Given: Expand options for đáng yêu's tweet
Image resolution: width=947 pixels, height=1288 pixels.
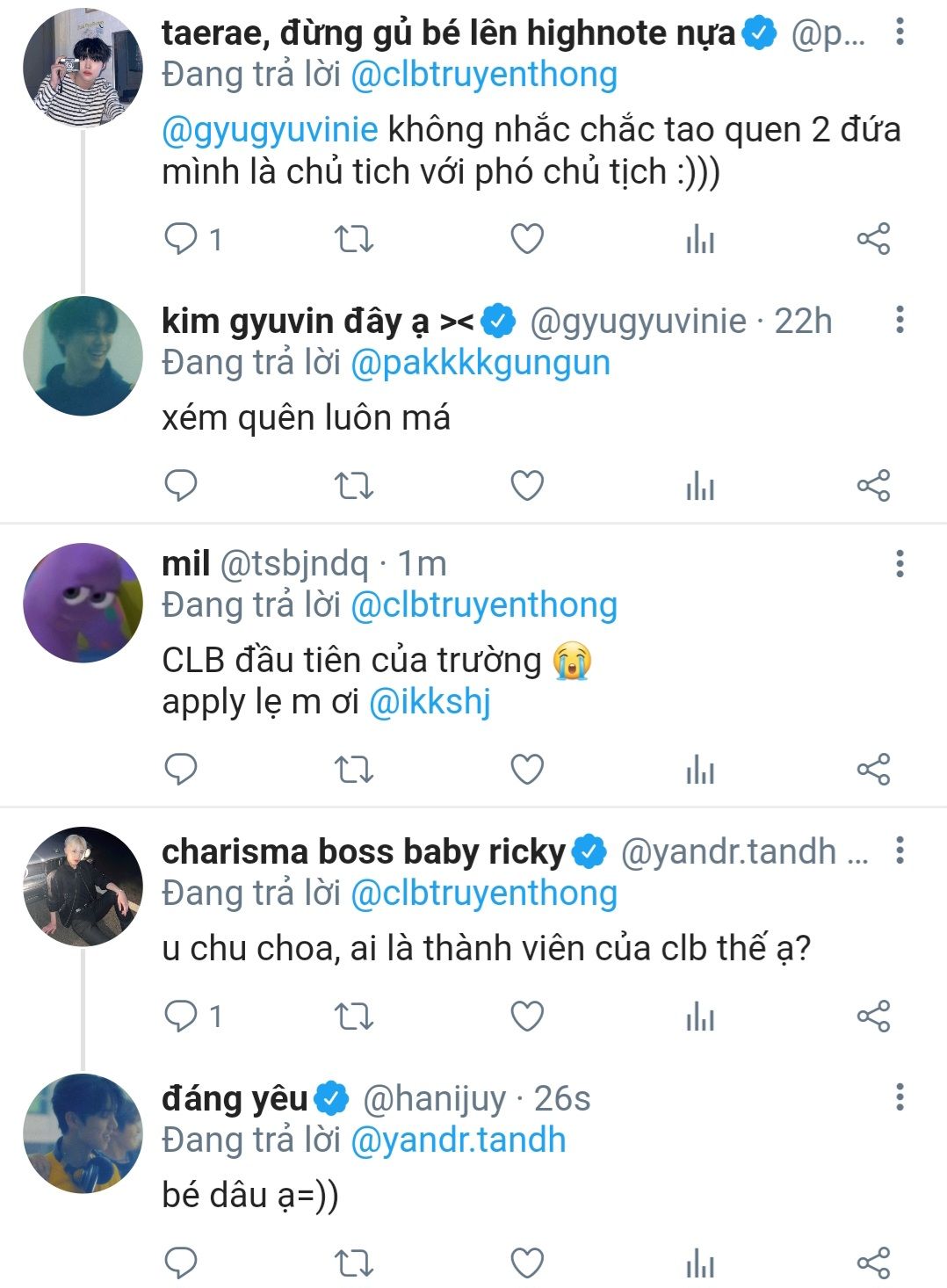Looking at the screenshot, I should tap(900, 1098).
